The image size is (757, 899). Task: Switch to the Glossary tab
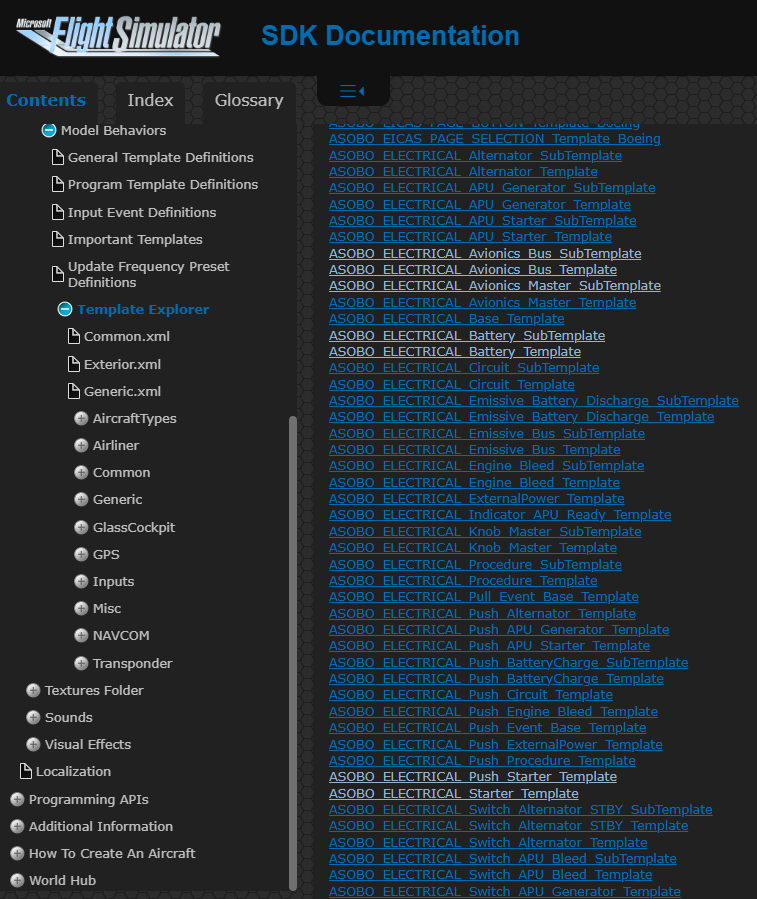(x=249, y=100)
